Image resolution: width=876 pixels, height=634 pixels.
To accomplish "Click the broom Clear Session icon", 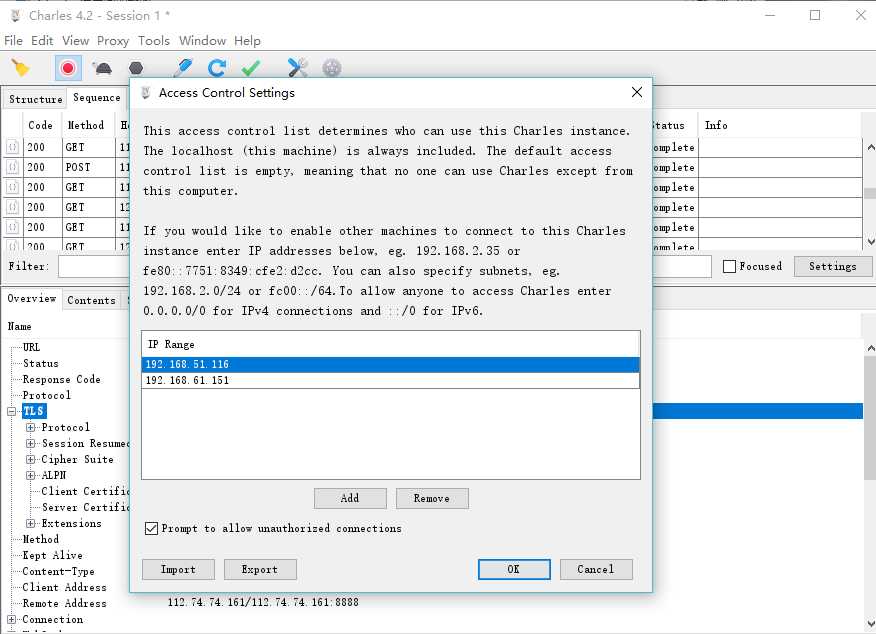I will point(21,68).
